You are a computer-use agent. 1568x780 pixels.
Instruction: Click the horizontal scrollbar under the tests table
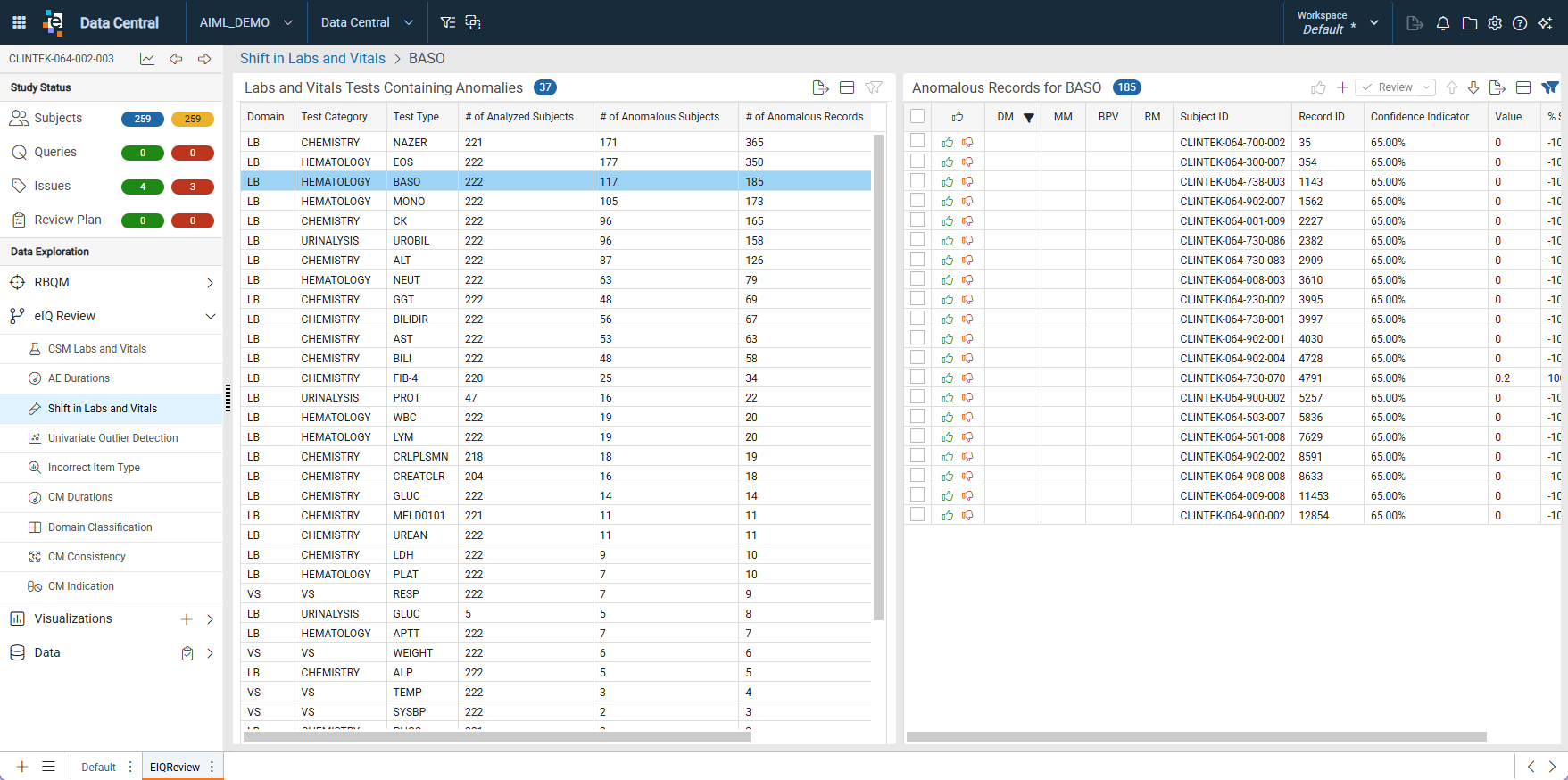(496, 737)
